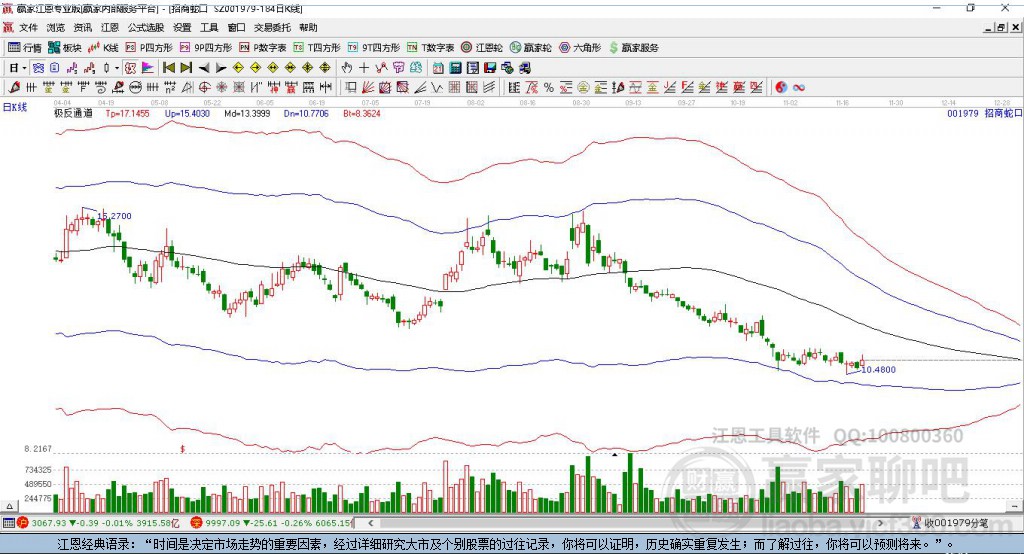This screenshot has height=554, width=1024.
Task: Open the 赢家服务 button
Action: [634, 48]
